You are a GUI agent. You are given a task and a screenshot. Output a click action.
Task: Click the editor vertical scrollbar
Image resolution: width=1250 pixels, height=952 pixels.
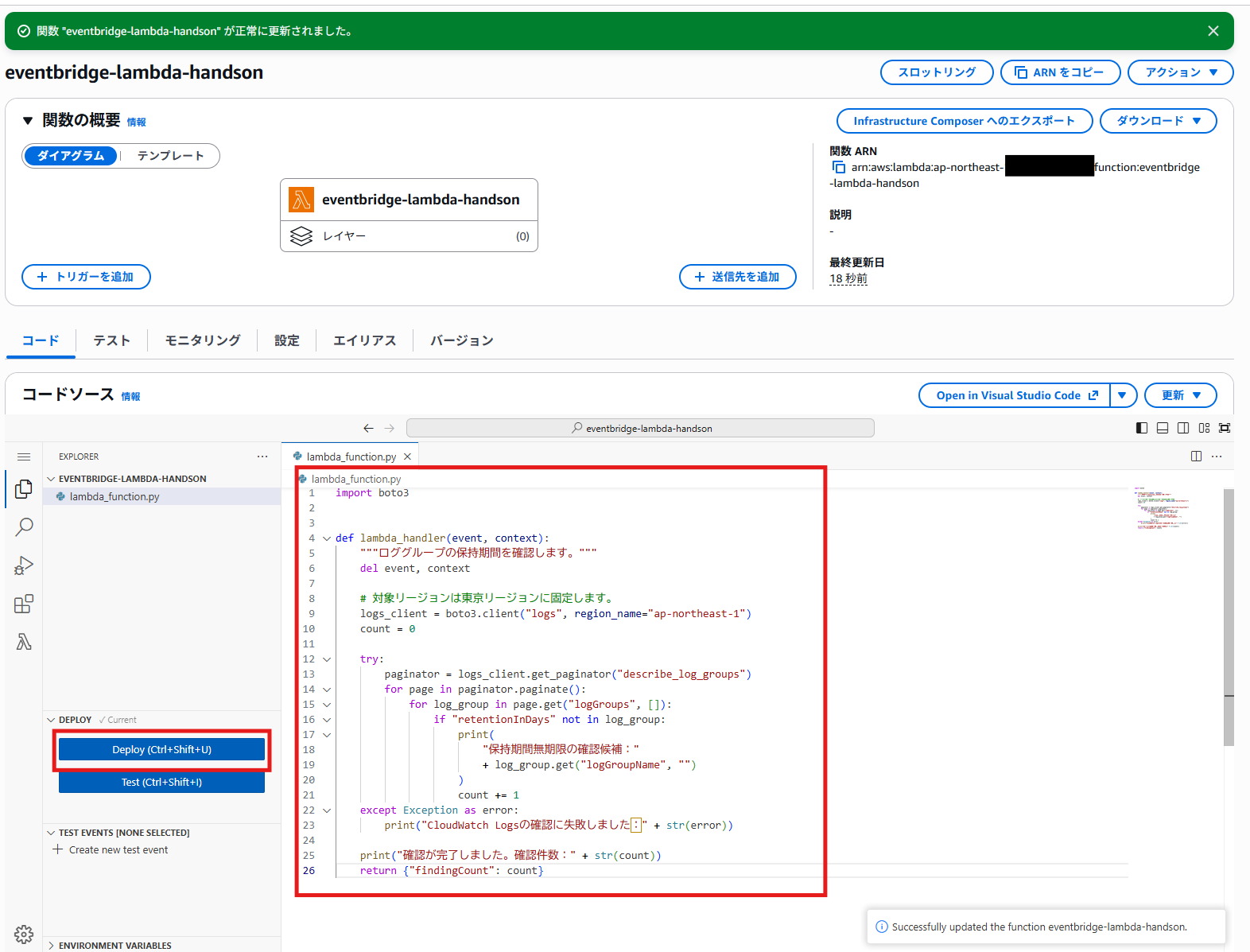(1229, 617)
